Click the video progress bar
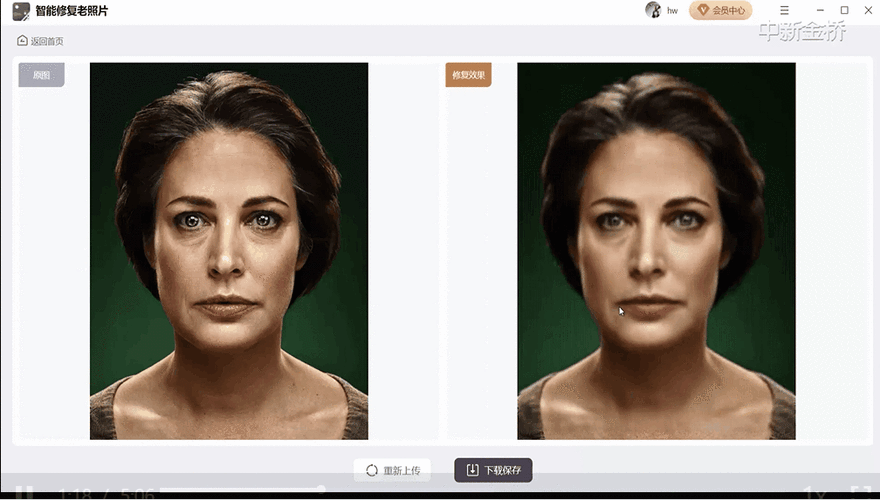Screen dimensions: 880x500 coord(241,490)
